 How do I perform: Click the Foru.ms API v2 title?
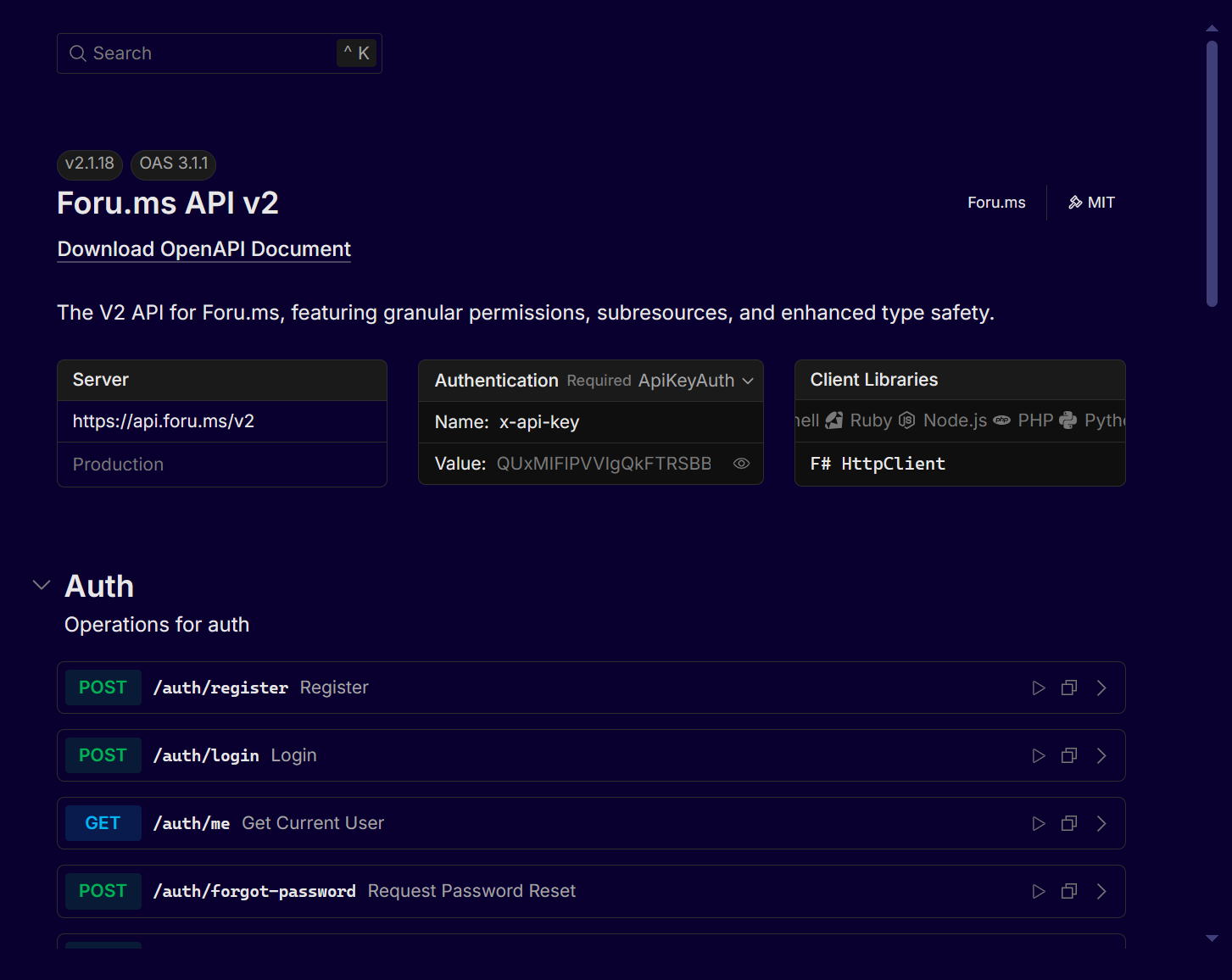(x=168, y=203)
